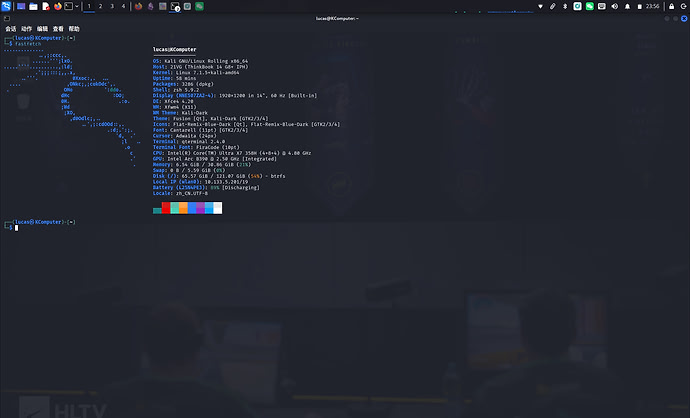
Task: Close the qterminal window
Action: pos(684,18)
